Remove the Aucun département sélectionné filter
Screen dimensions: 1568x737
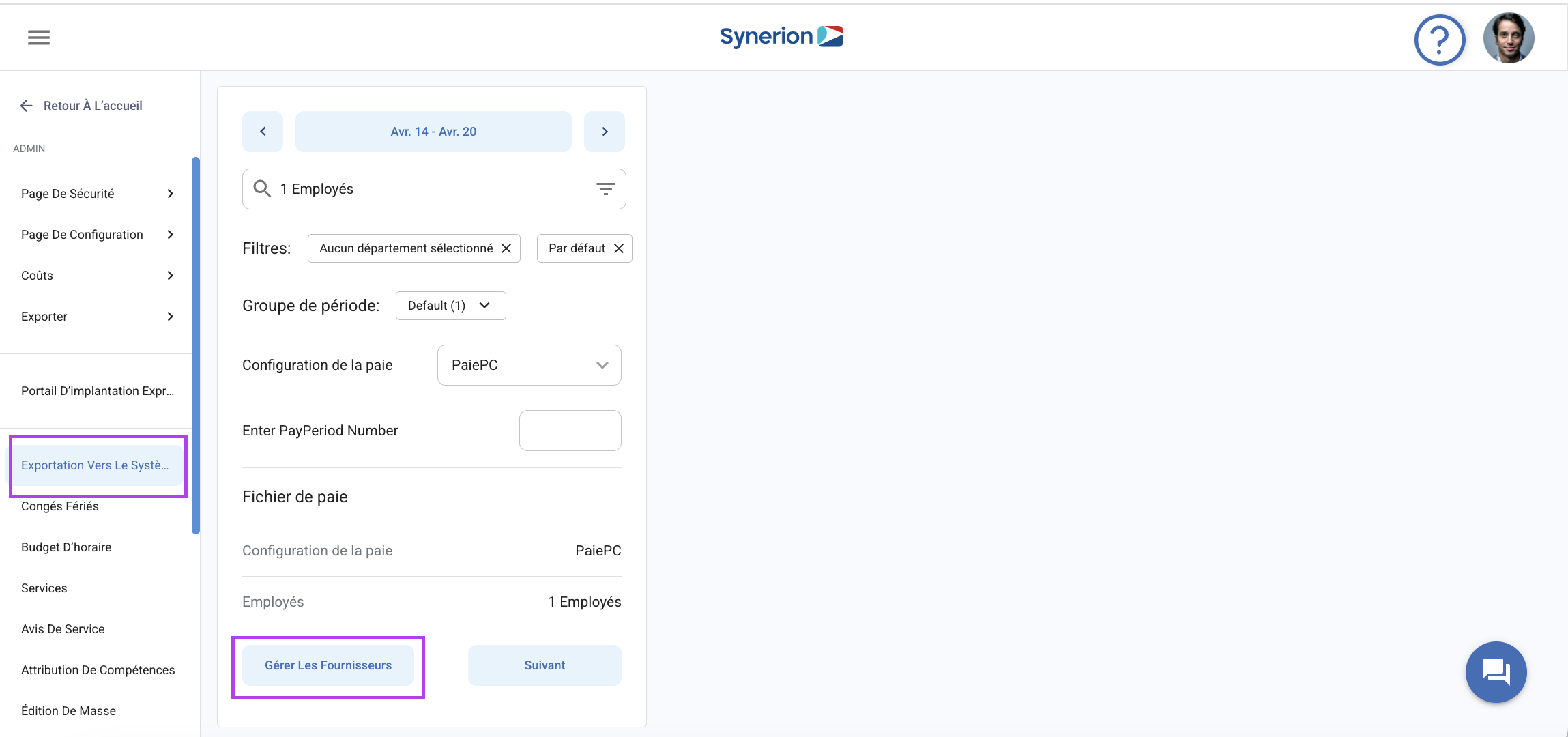coord(506,248)
